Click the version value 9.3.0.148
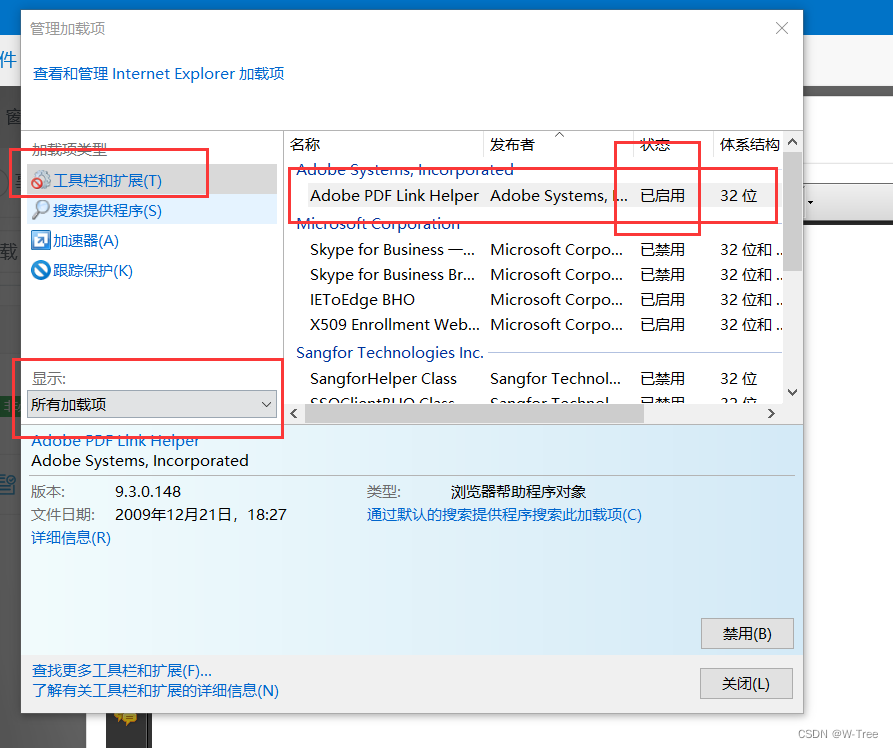 (x=148, y=492)
